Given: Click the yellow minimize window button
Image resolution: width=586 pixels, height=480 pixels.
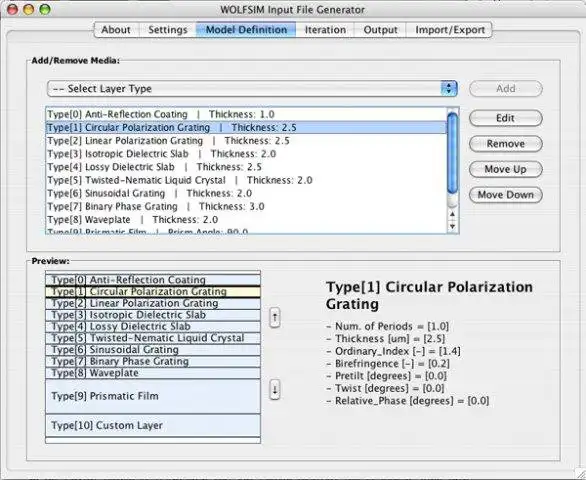Looking at the screenshot, I should (x=29, y=9).
